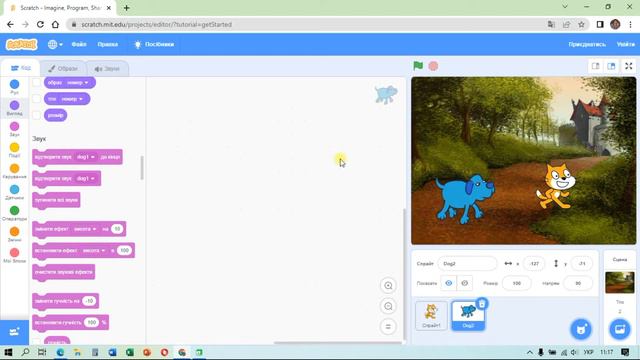The image size is (640, 360).
Task: Open the Sound blocks category
Action: [x=14, y=129]
